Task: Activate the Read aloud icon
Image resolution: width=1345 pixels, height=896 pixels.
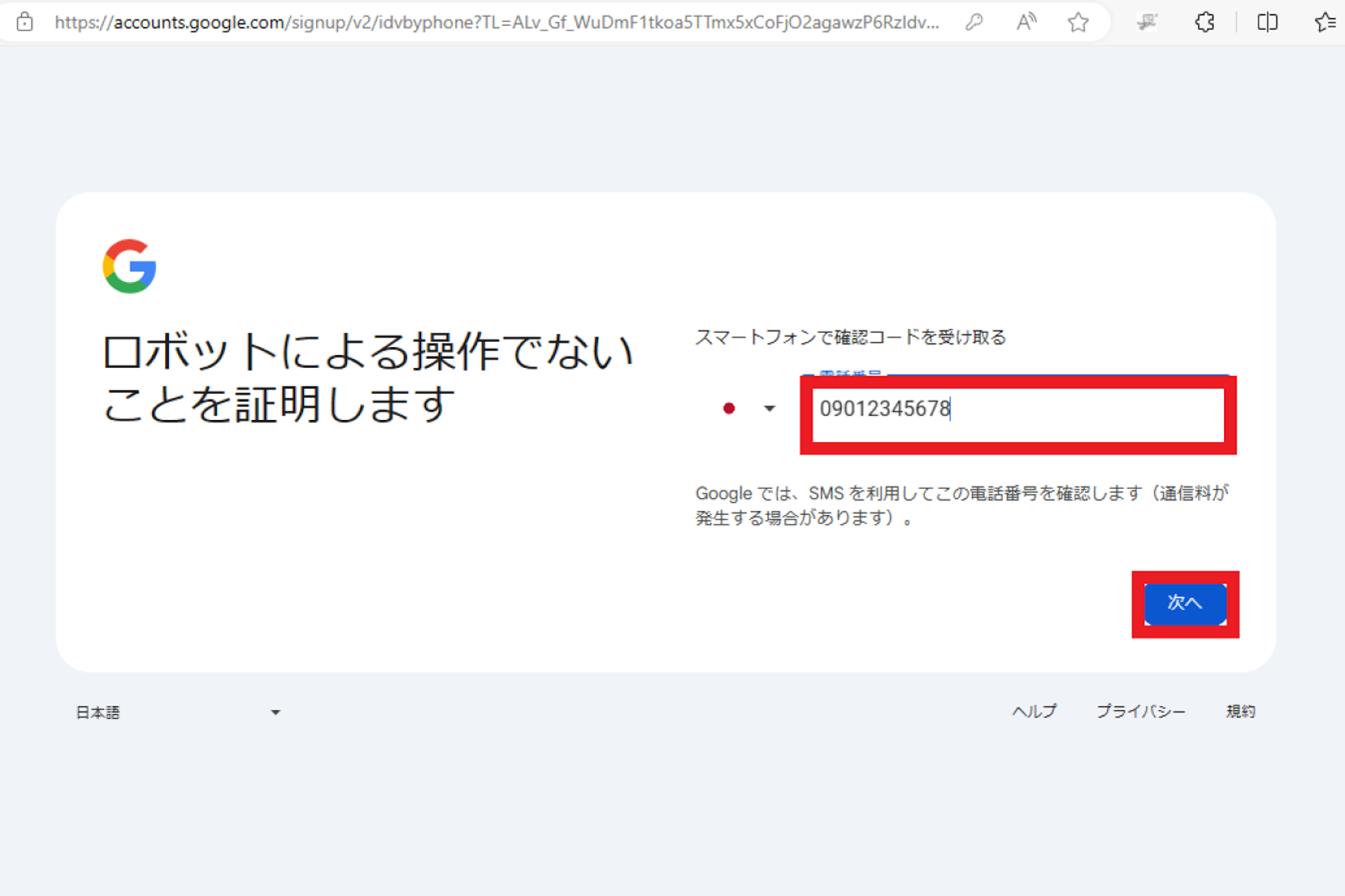Action: (1026, 22)
